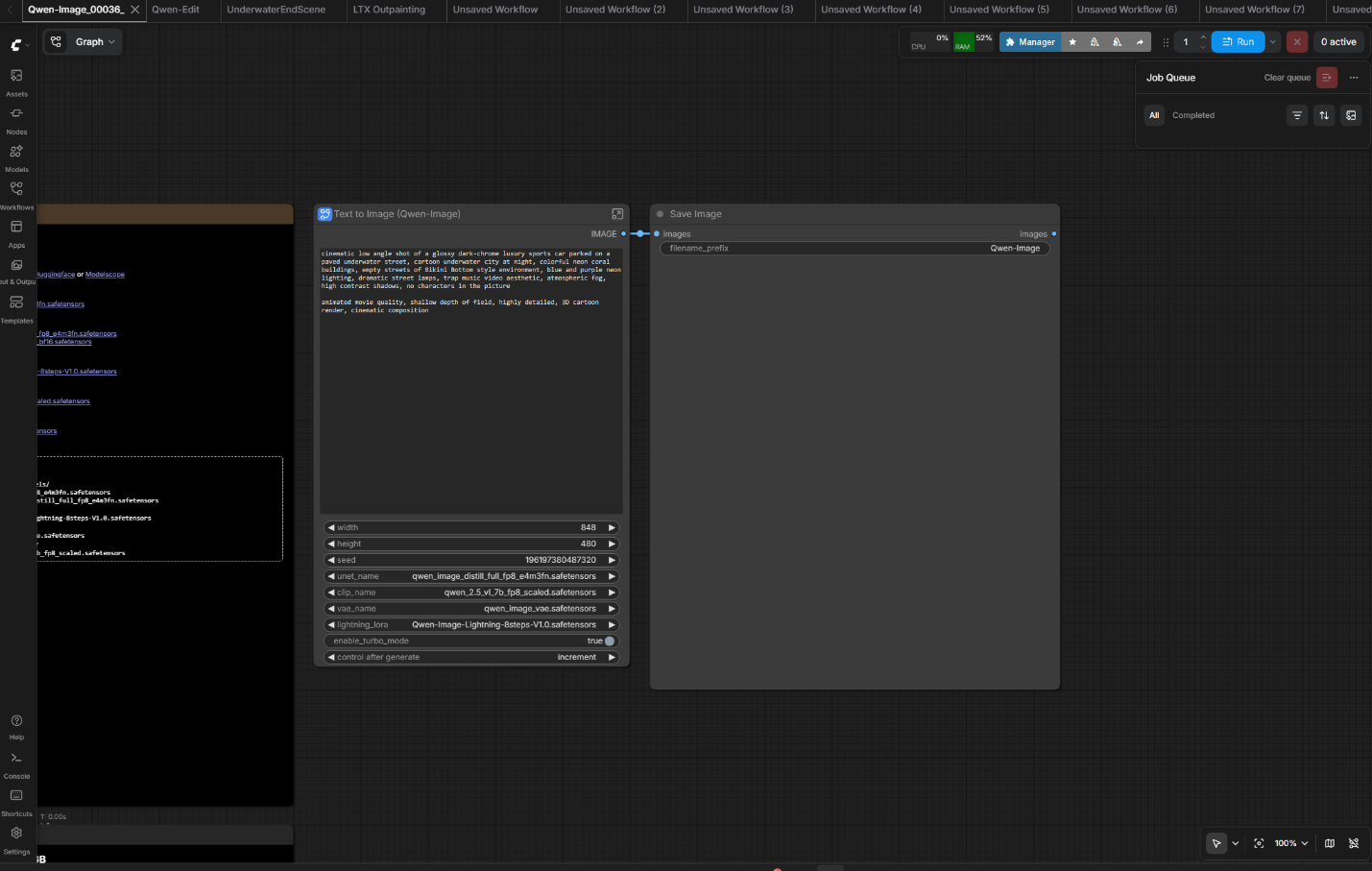Click the sort icon in Job Queue
The image size is (1372, 871).
tap(1324, 115)
